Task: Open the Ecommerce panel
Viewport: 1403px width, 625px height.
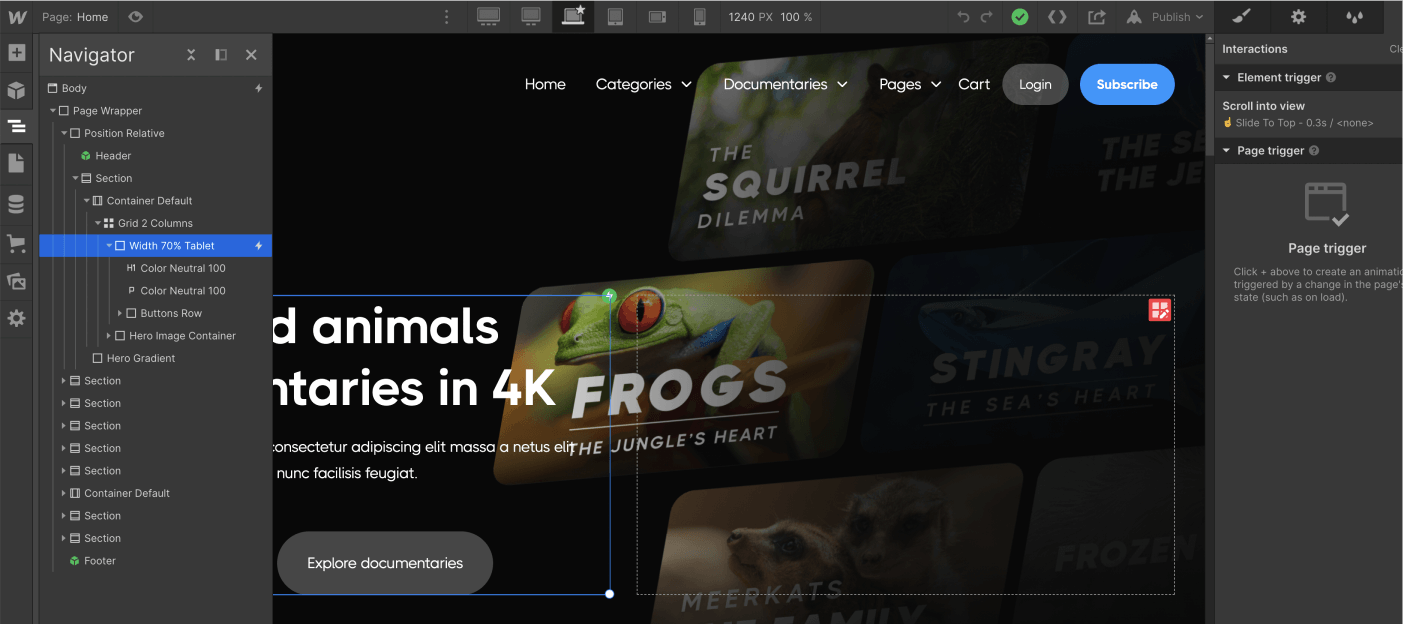Action: pos(16,242)
